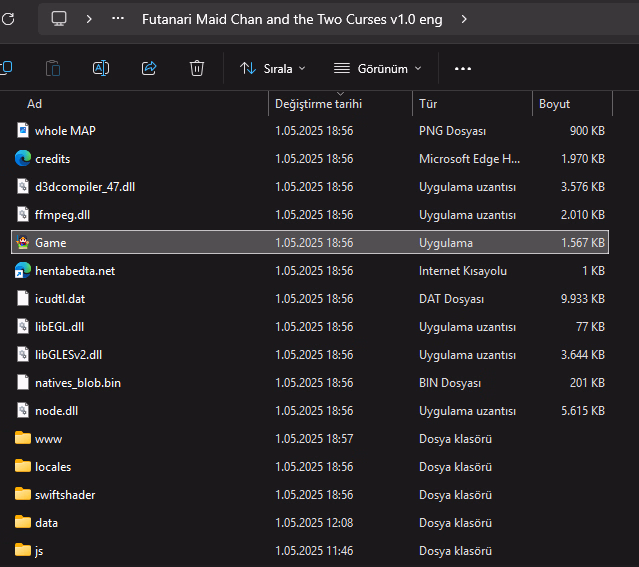Click the Paste clipboard icon
639x567 pixels.
pyautogui.click(x=53, y=68)
